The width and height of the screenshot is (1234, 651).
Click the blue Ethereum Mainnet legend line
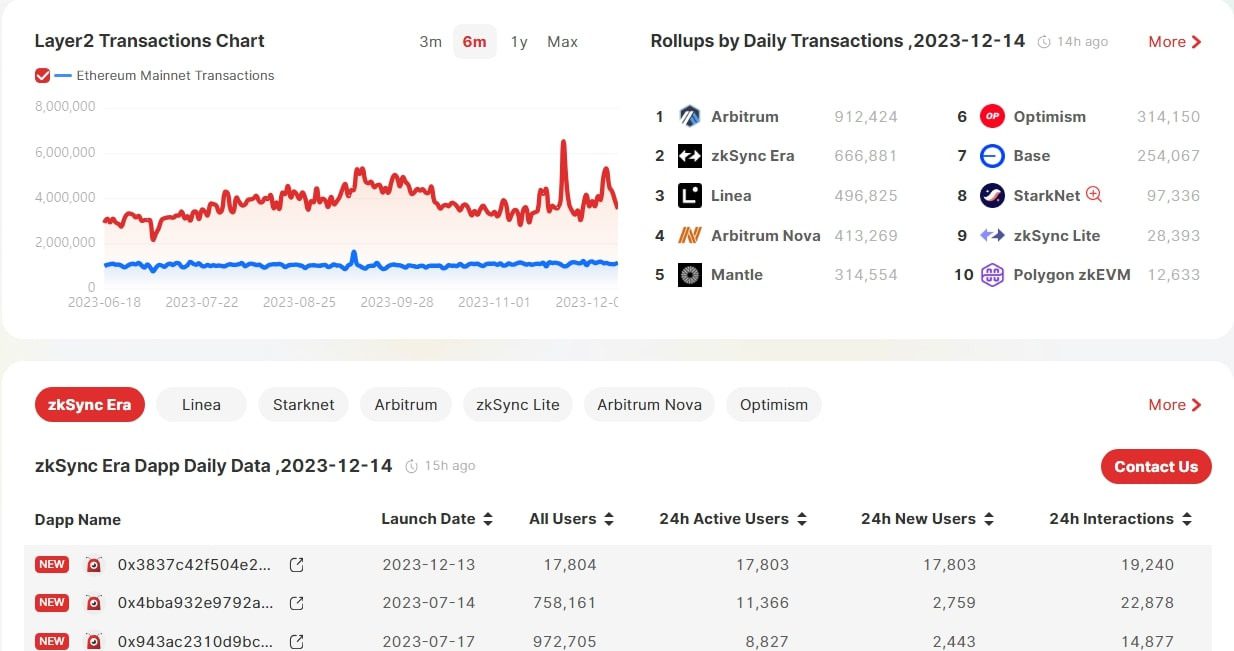click(x=63, y=76)
